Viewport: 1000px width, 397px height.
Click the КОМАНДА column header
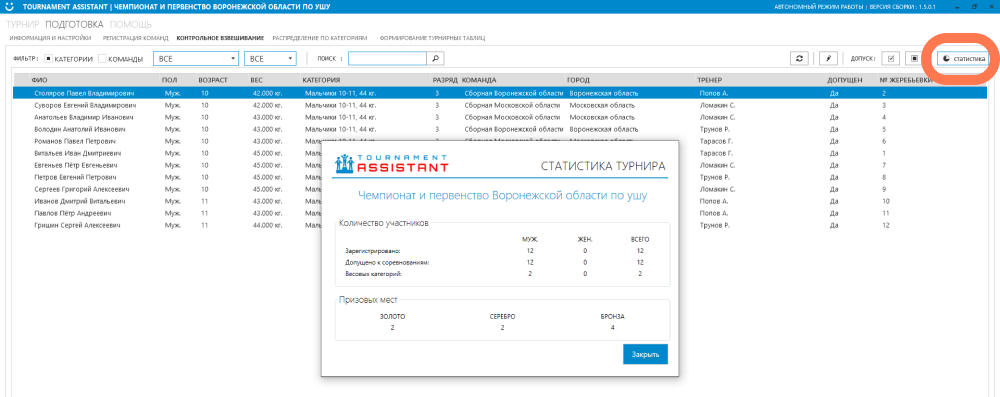tap(479, 80)
